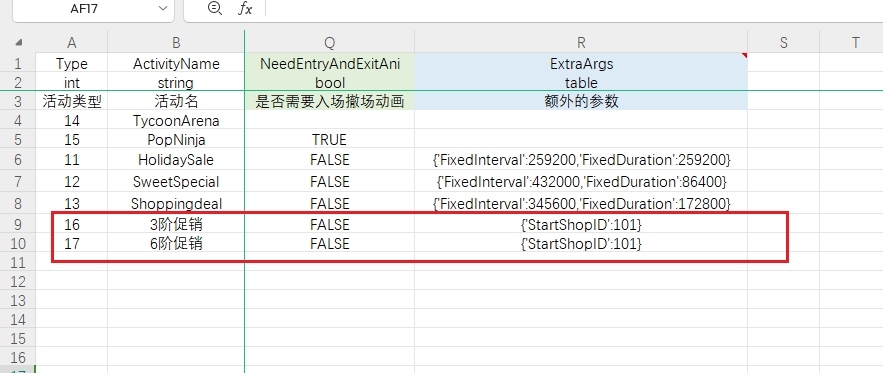
Task: Click the '是否需要入场撤场动画' cell
Action: (x=330, y=101)
